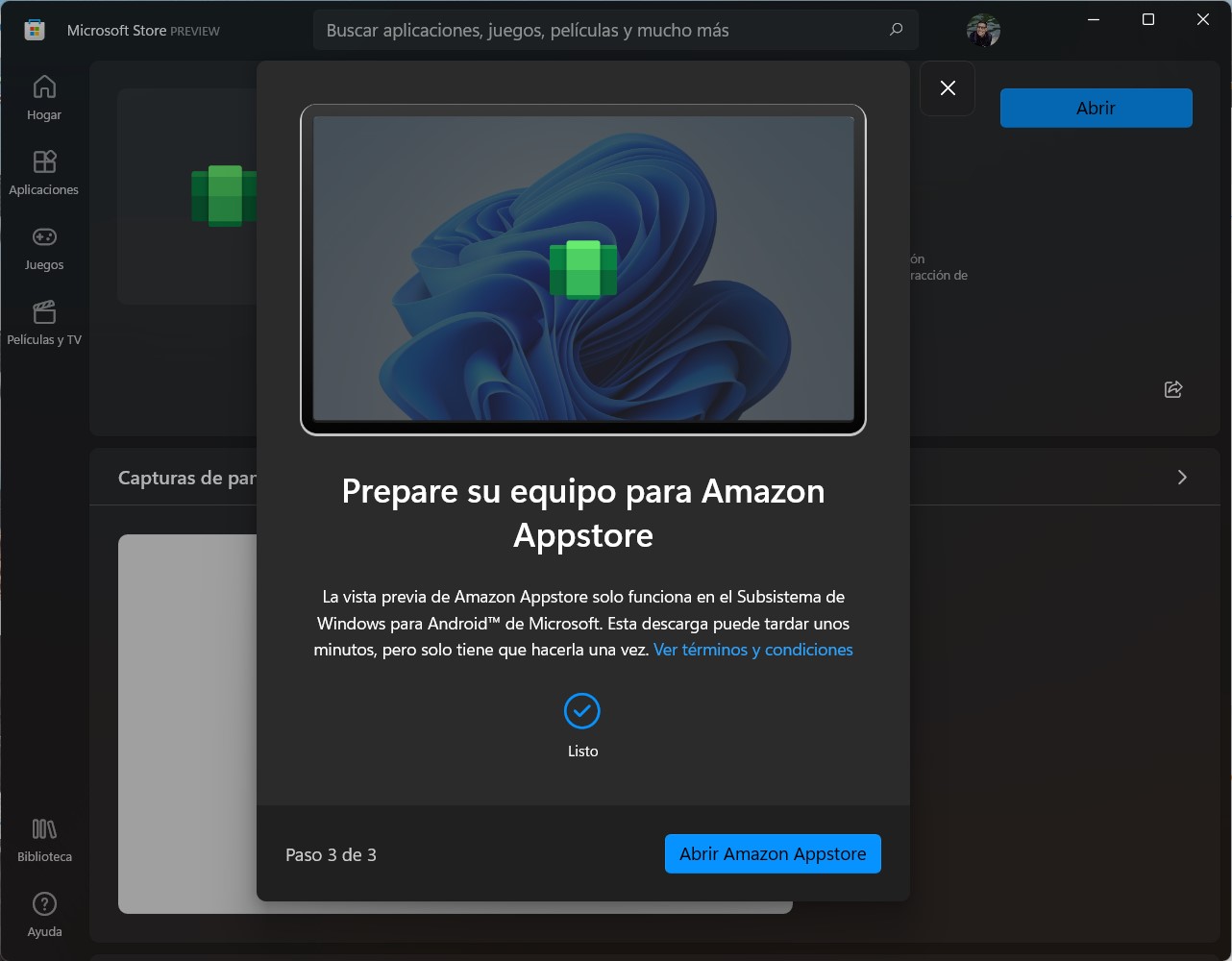Image resolution: width=1232 pixels, height=961 pixels.
Task: Click the right chevron beside Capturas
Action: (x=1181, y=477)
